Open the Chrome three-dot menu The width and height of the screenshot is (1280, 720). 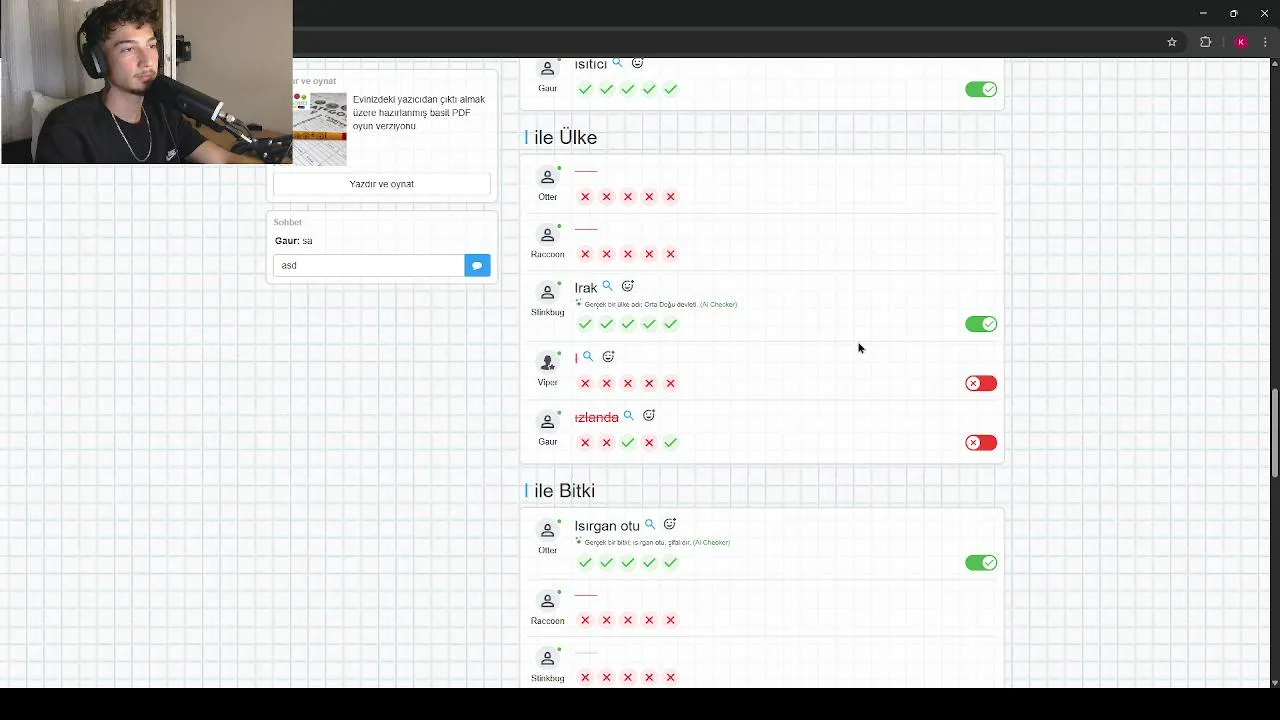pos(1265,42)
